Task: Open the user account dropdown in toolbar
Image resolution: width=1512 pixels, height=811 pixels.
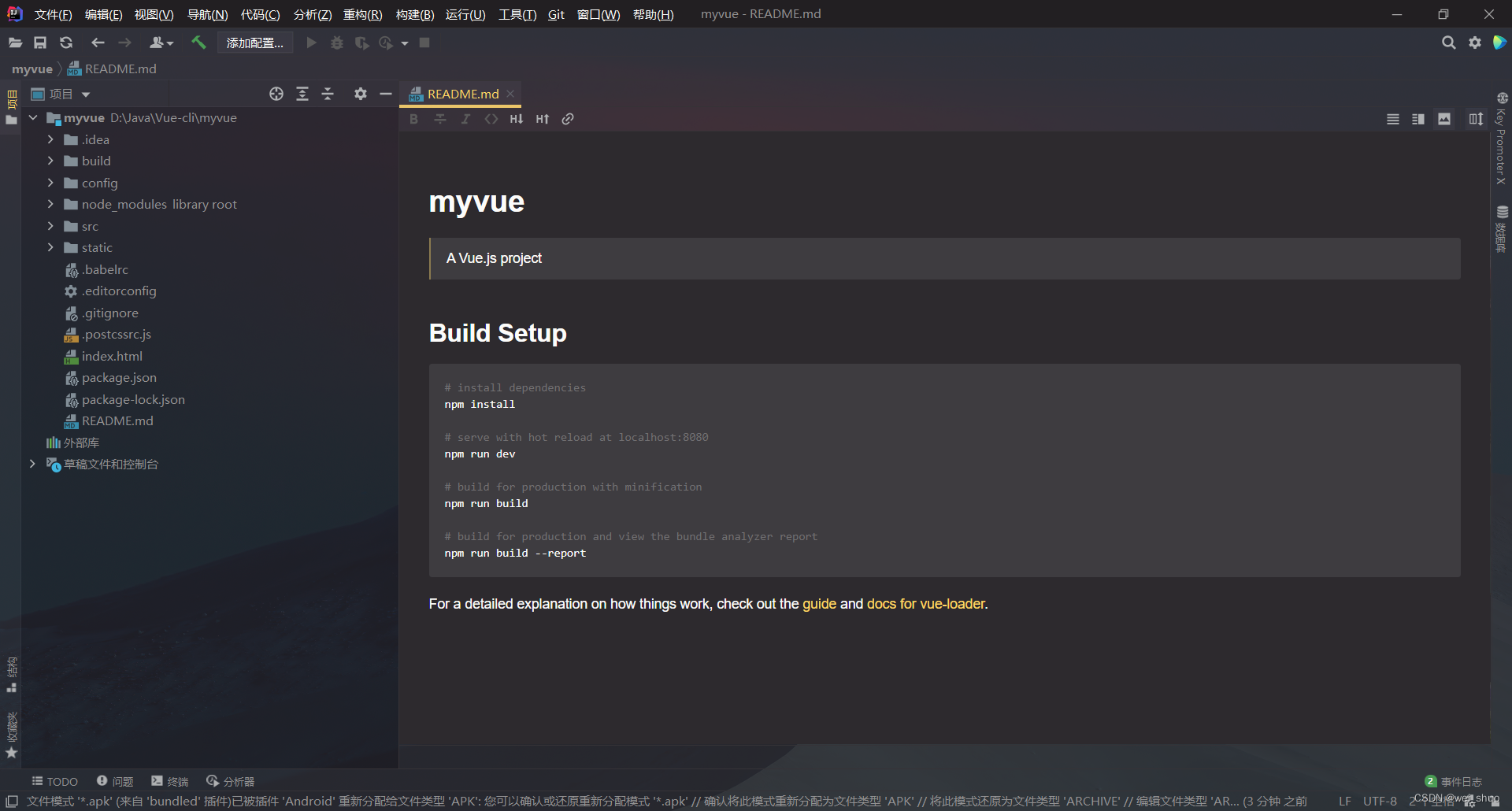Action: pyautogui.click(x=161, y=43)
